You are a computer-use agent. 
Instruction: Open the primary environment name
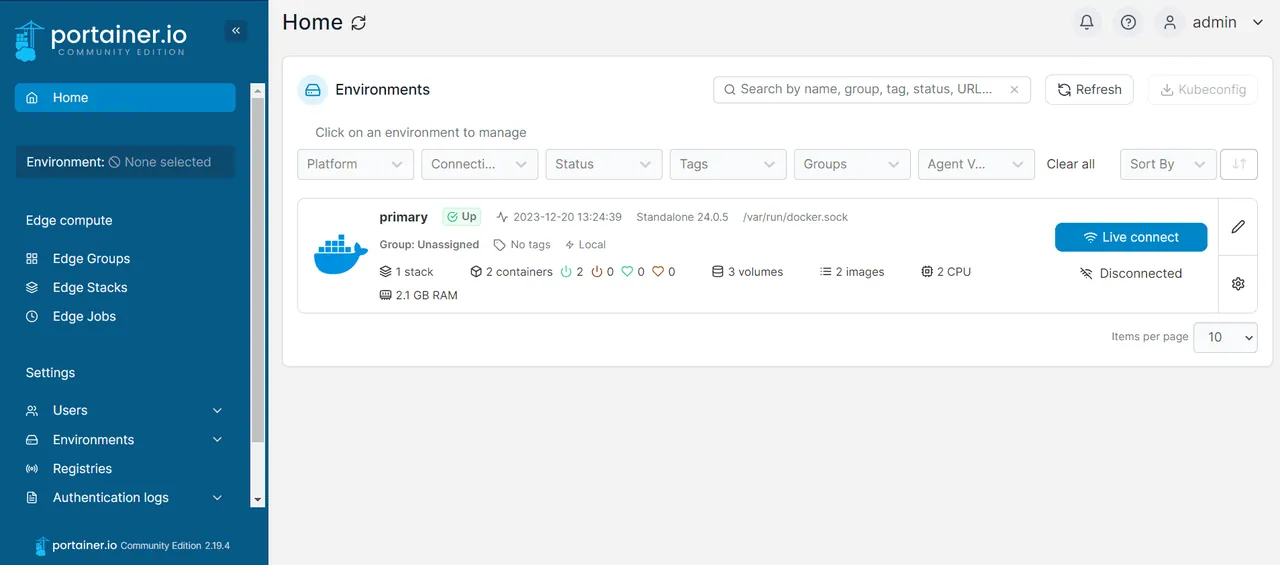tap(404, 217)
